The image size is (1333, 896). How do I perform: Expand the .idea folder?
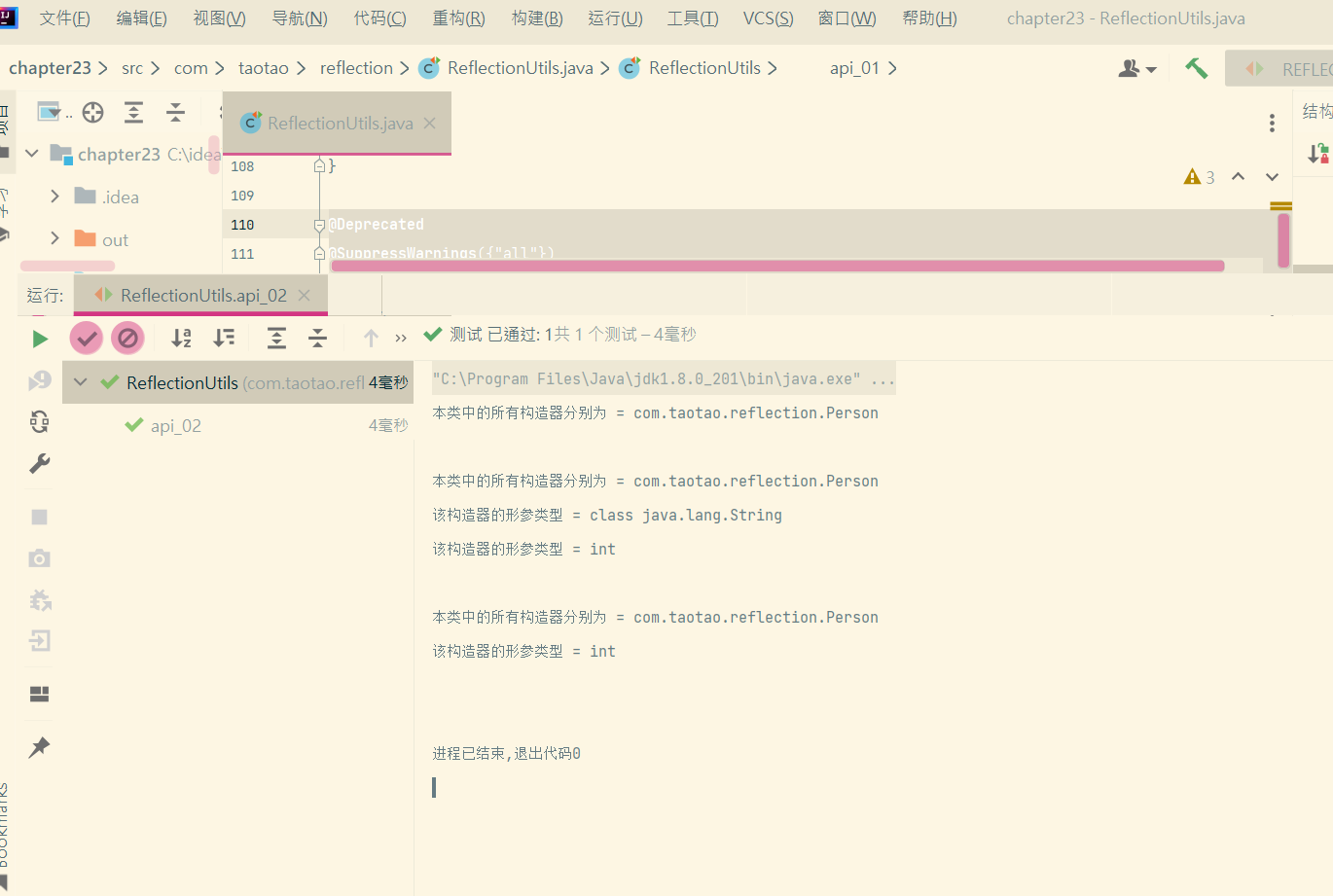pos(54,196)
